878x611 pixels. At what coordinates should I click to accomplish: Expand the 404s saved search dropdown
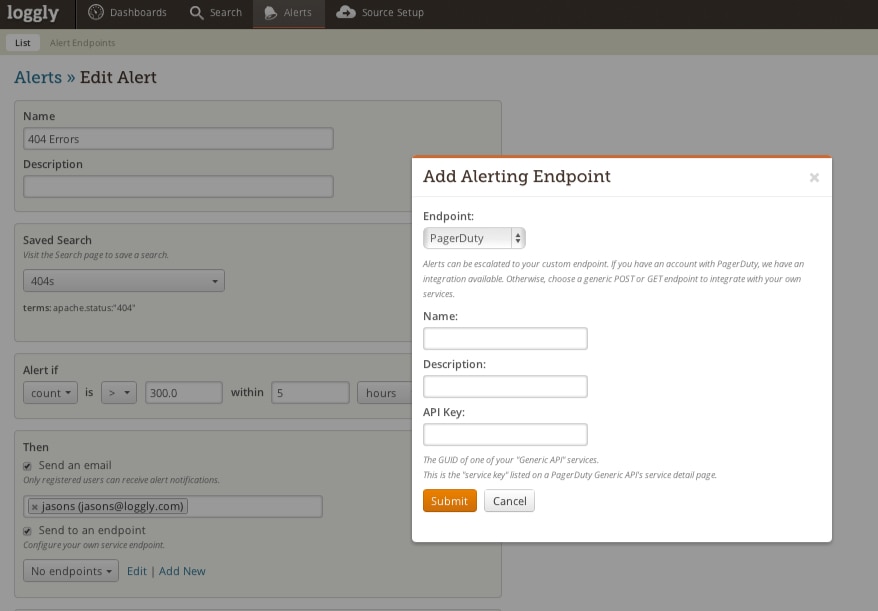123,282
